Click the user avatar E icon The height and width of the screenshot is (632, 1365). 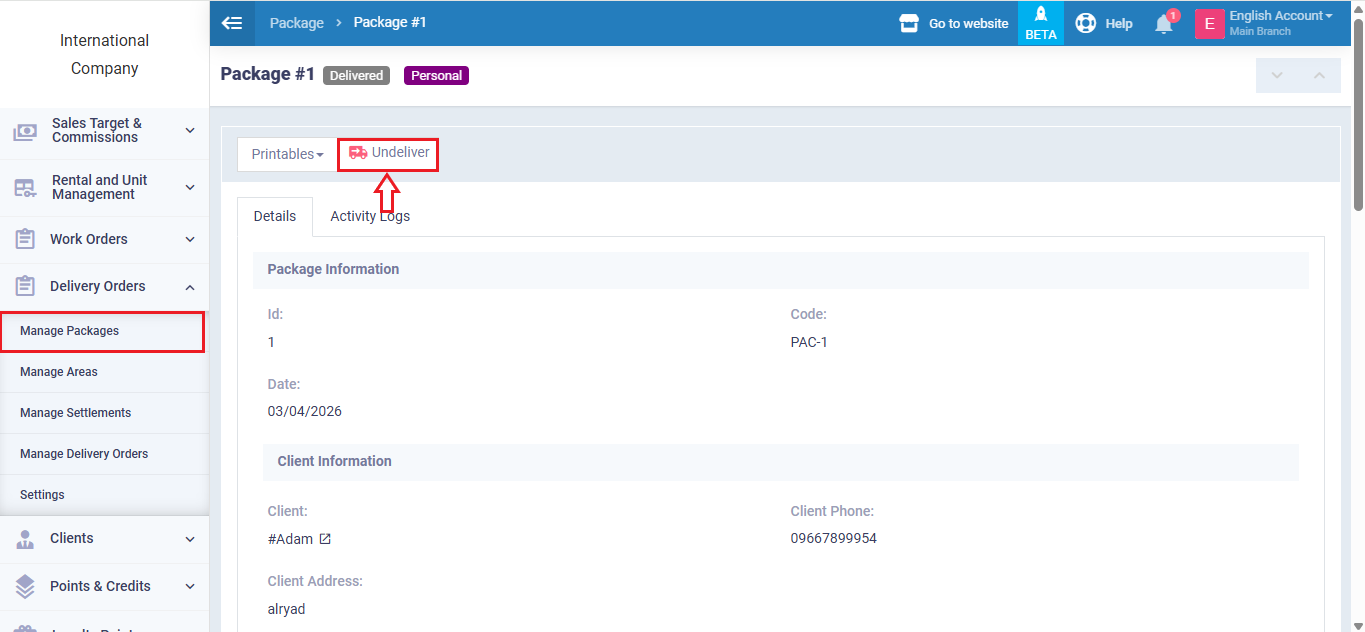click(x=1209, y=24)
